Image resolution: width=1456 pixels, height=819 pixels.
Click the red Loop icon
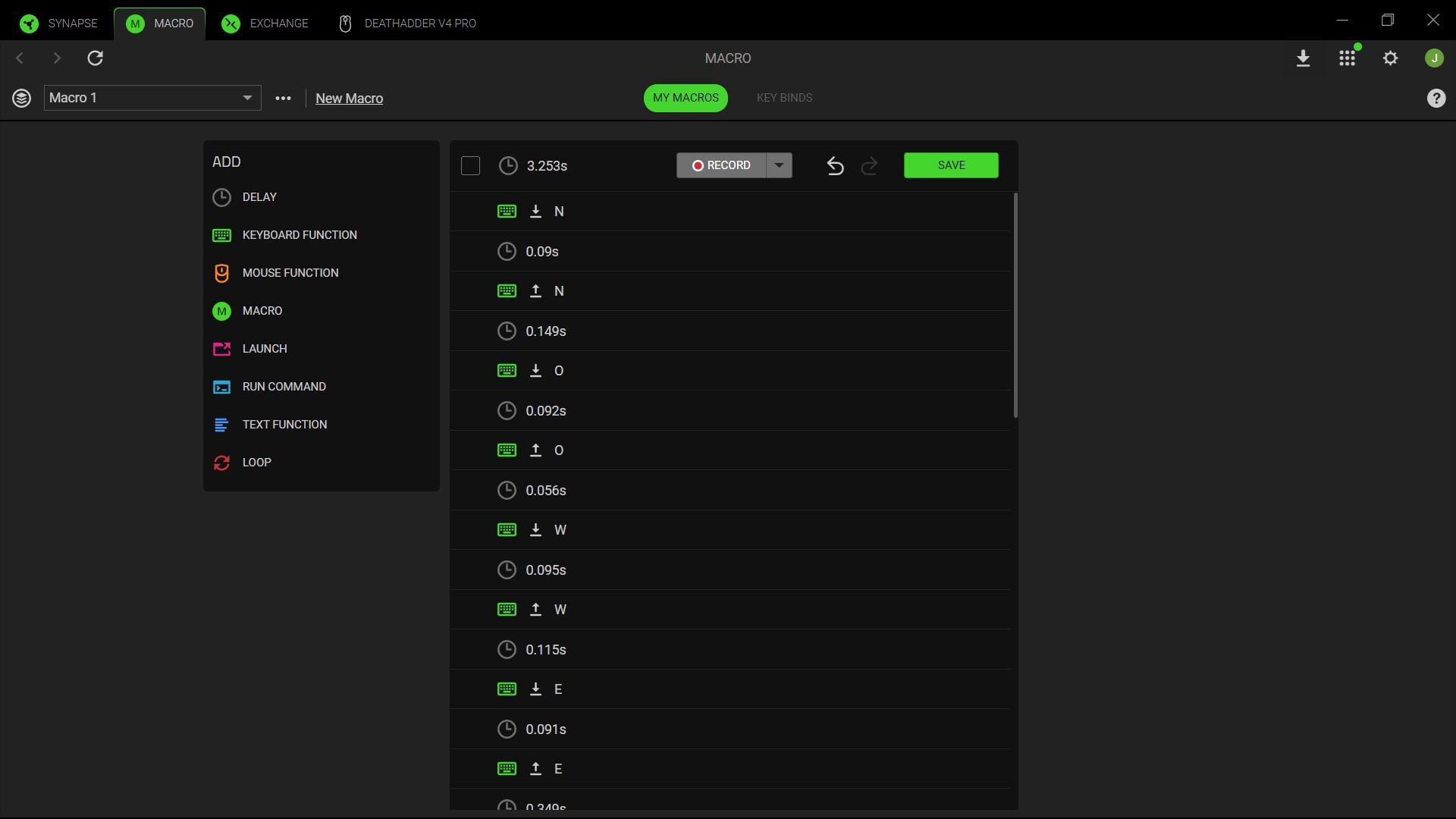(221, 463)
